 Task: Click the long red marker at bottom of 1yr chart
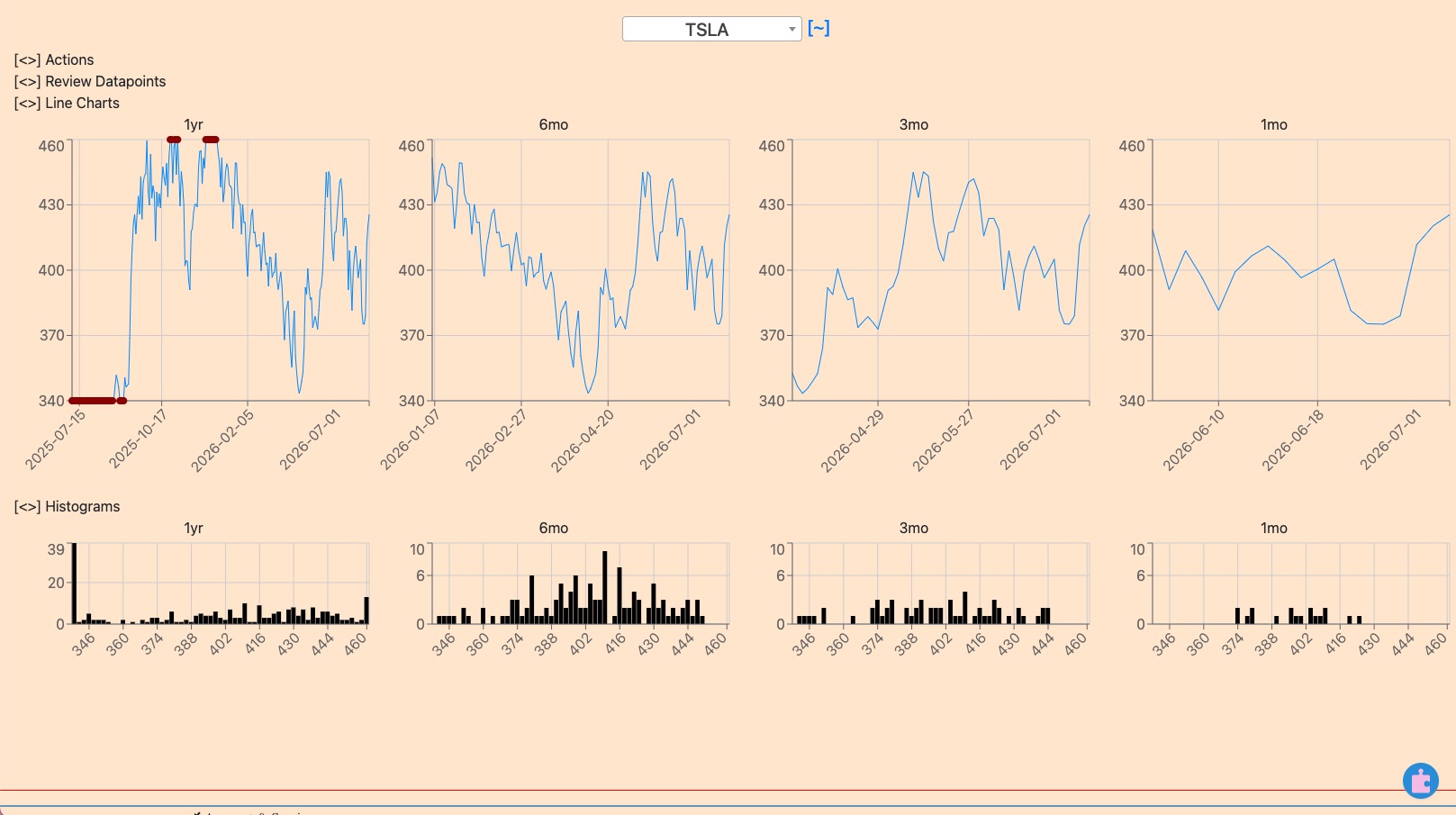92,401
